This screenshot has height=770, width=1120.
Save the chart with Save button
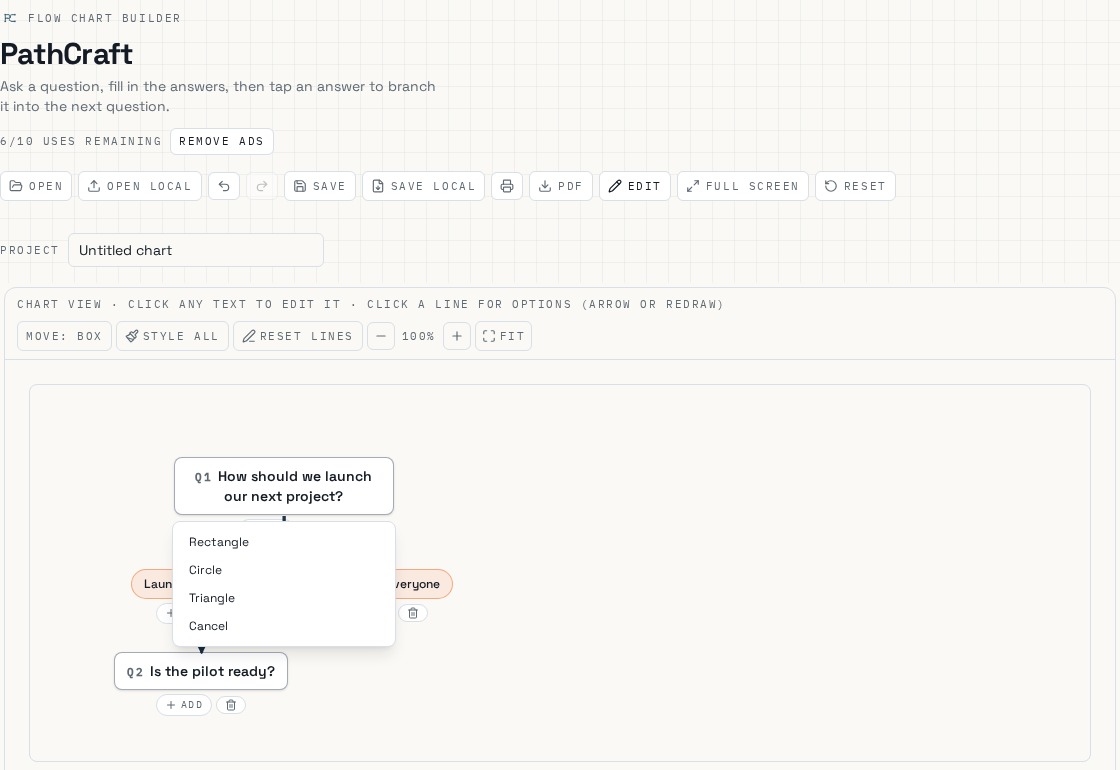(x=319, y=186)
